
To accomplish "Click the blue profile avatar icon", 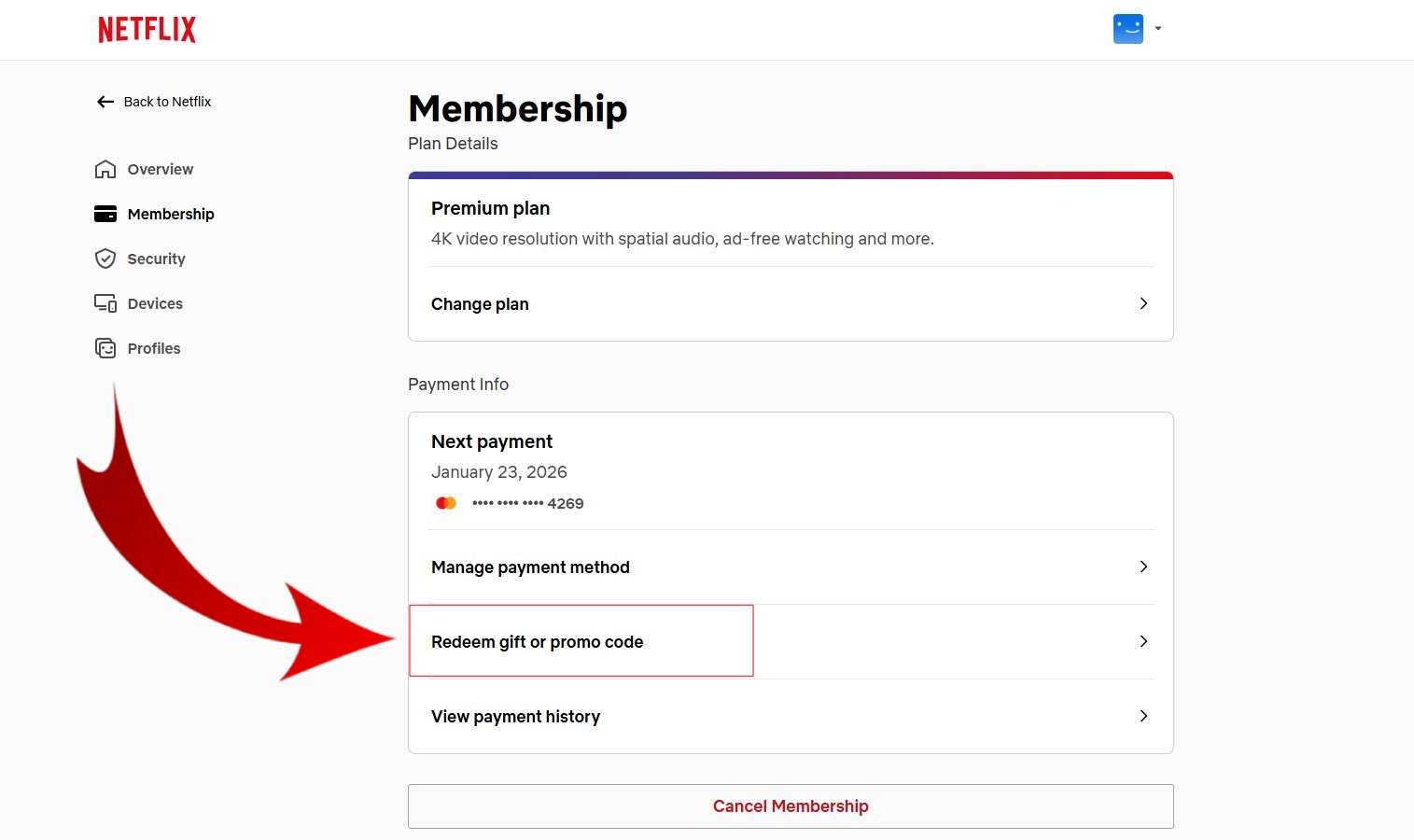I will pos(1128,29).
